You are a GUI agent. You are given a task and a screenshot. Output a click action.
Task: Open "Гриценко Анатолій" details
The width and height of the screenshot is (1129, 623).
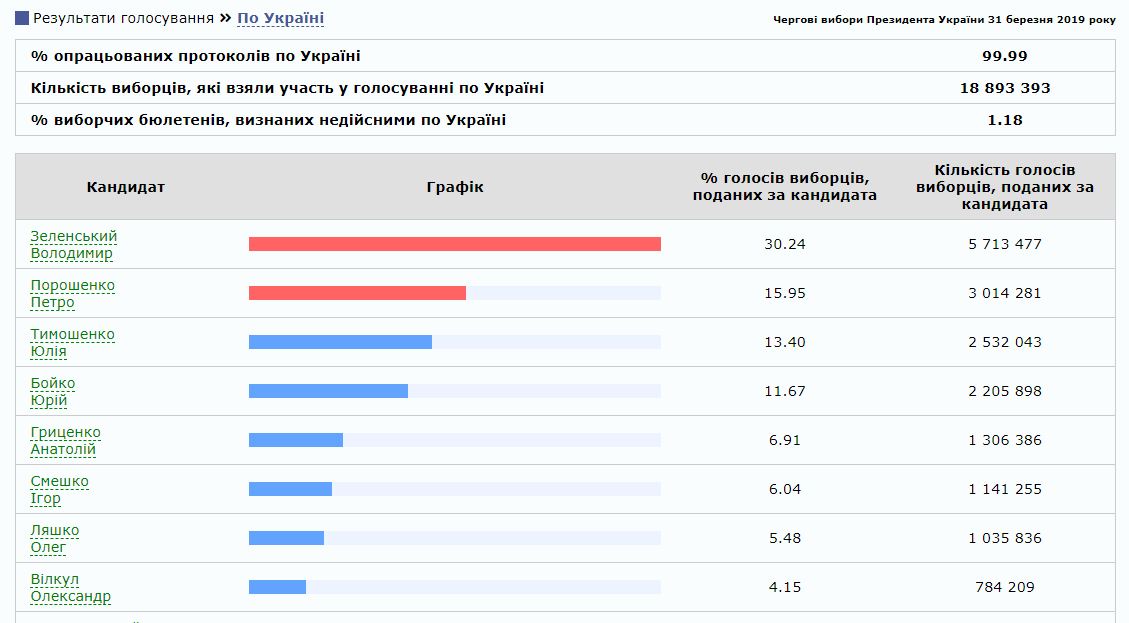63,440
